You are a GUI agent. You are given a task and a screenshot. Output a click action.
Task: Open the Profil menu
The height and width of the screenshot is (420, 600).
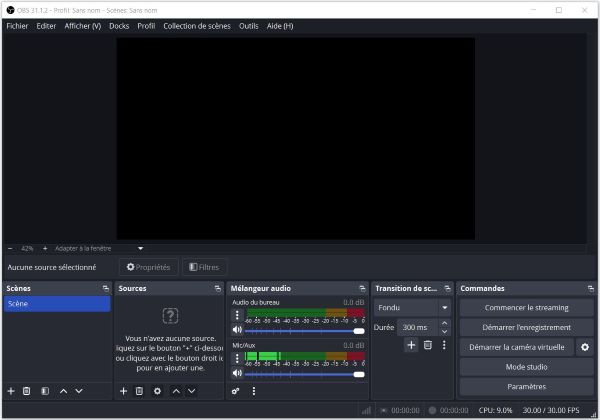point(146,26)
